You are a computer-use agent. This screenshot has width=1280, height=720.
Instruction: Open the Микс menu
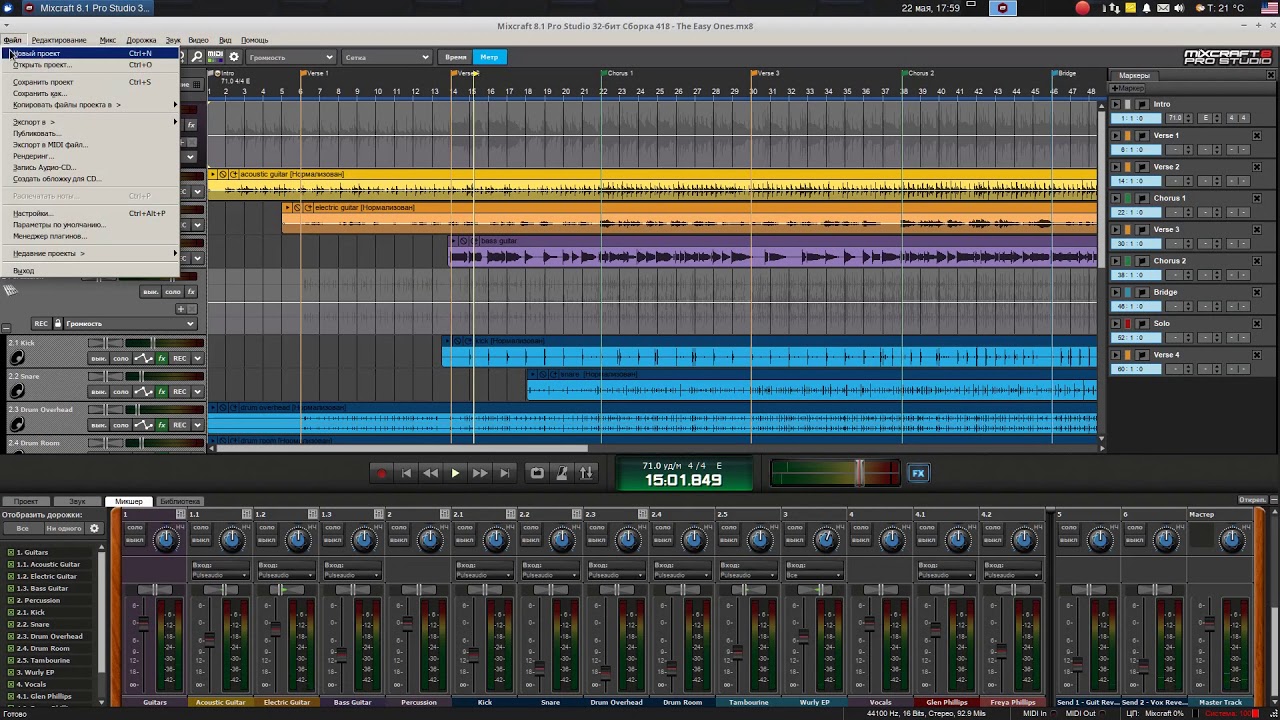click(108, 40)
